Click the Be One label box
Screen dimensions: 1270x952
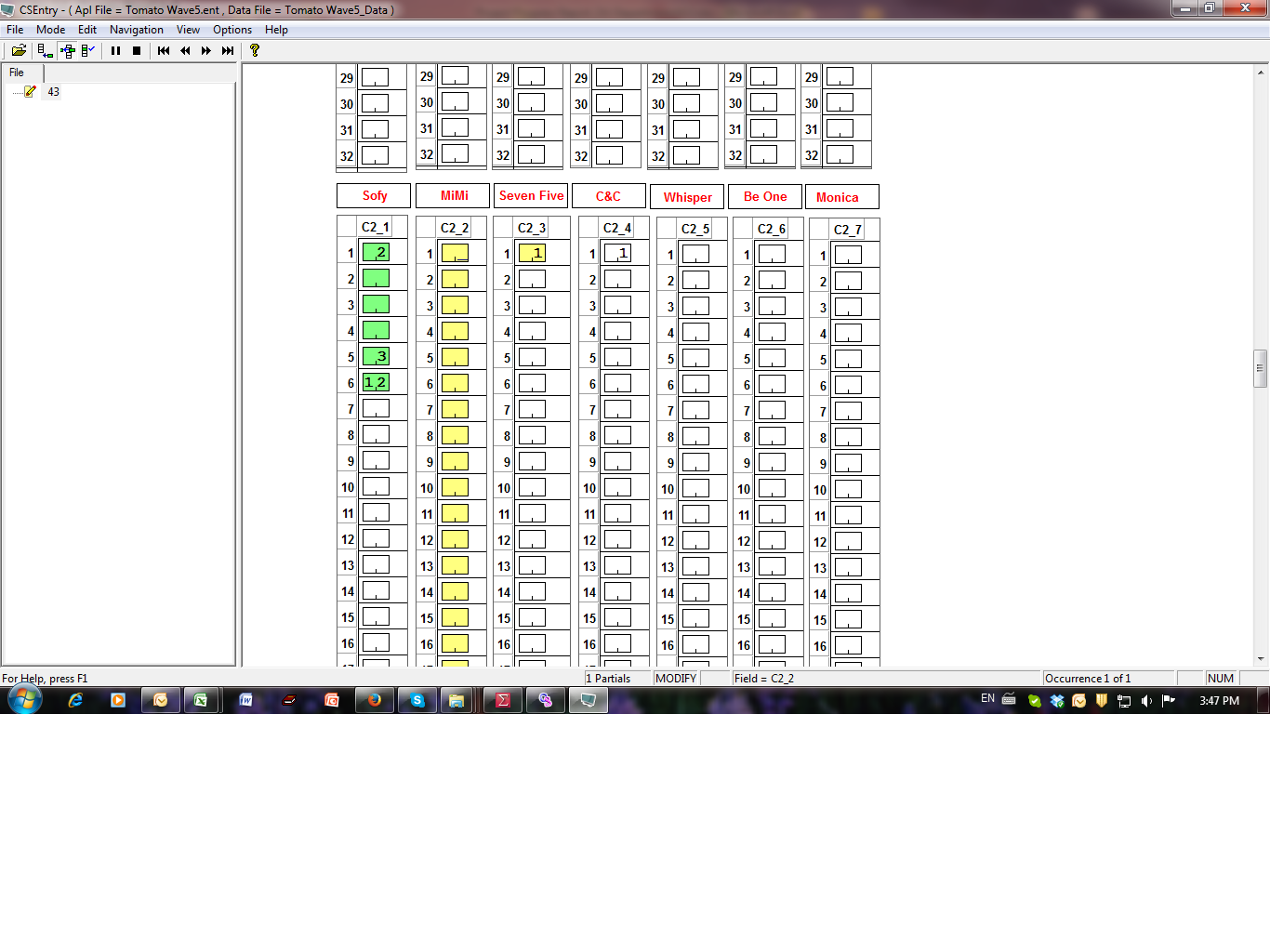765,196
